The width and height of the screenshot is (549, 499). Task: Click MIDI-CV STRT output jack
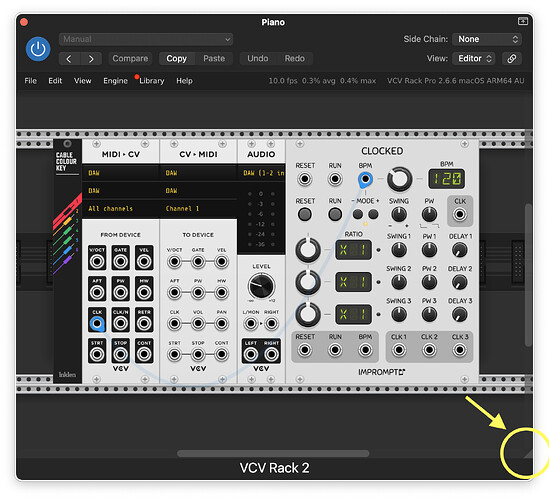coord(97,354)
